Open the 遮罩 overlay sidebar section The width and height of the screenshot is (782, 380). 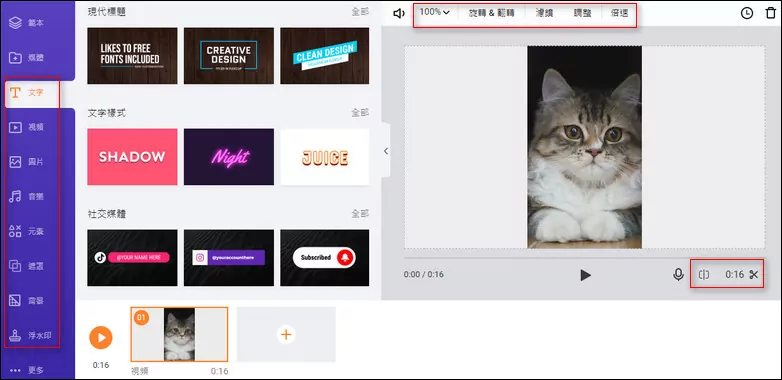click(x=27, y=266)
